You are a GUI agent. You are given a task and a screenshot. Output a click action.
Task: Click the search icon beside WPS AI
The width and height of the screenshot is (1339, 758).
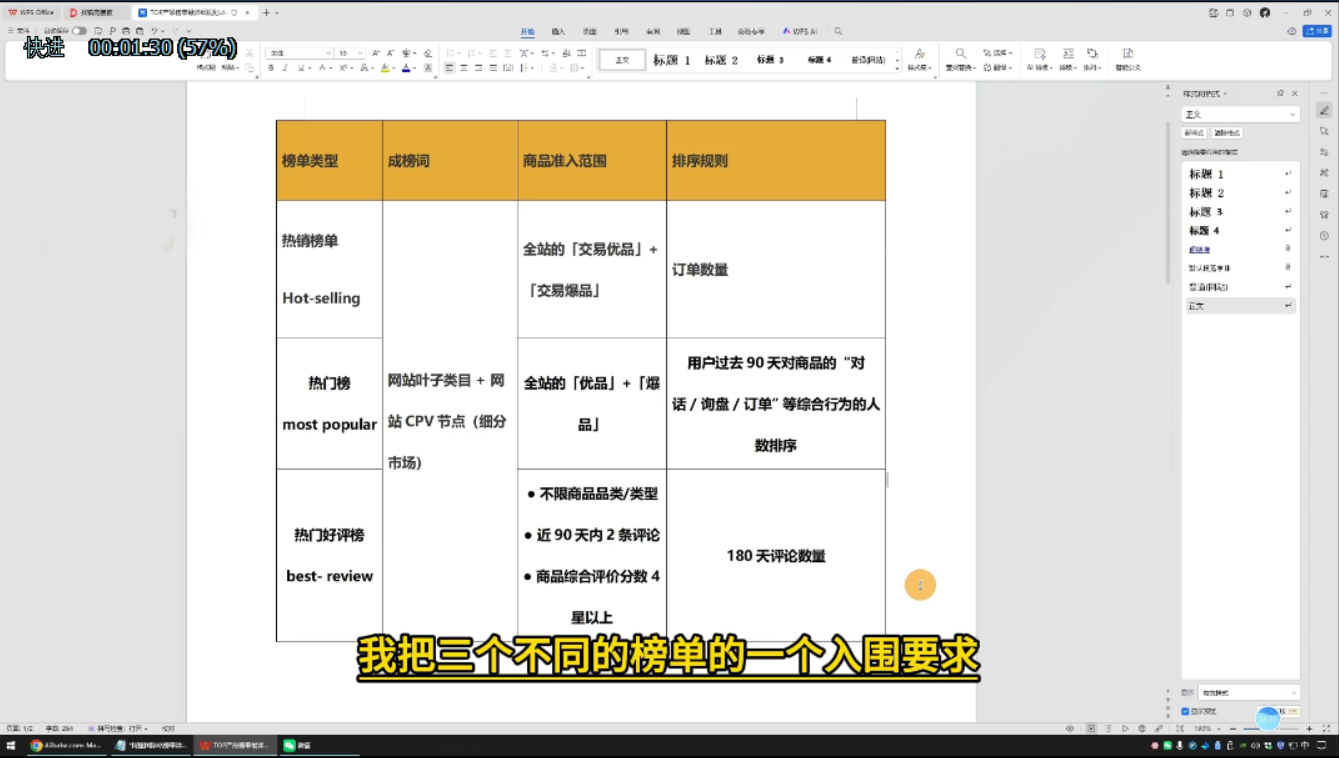[x=838, y=32]
